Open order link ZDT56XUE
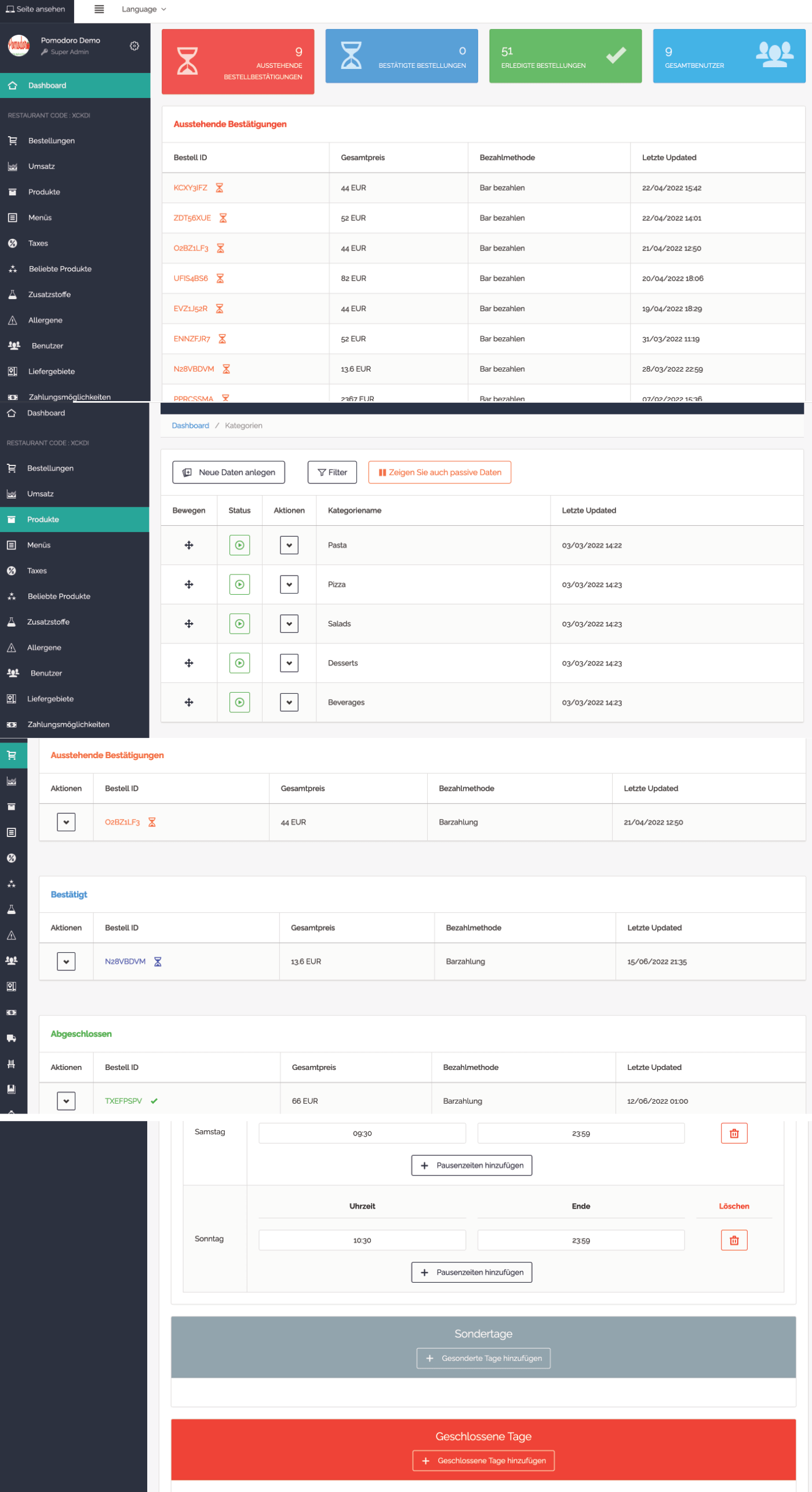 pyautogui.click(x=192, y=218)
